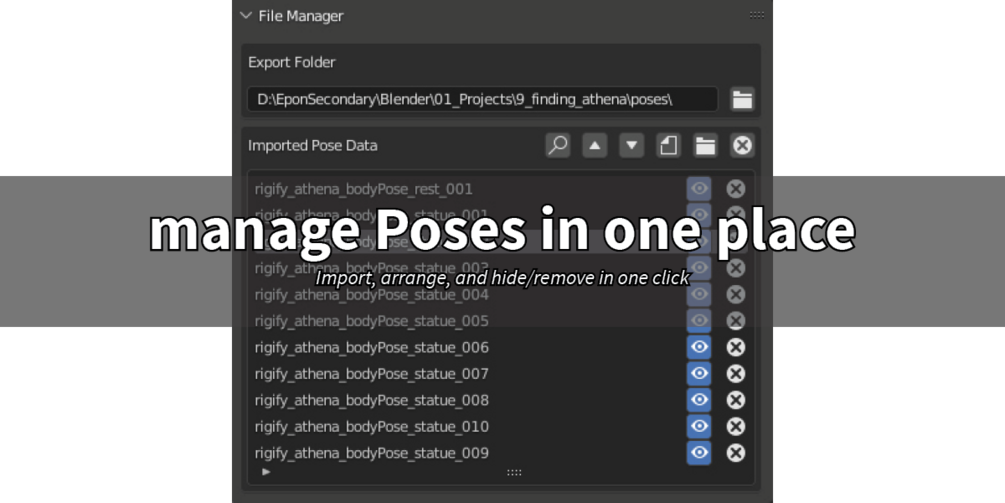Toggle visibility of bodyPose_statue_004
Viewport: 1005px width, 503px height.
coord(699,294)
